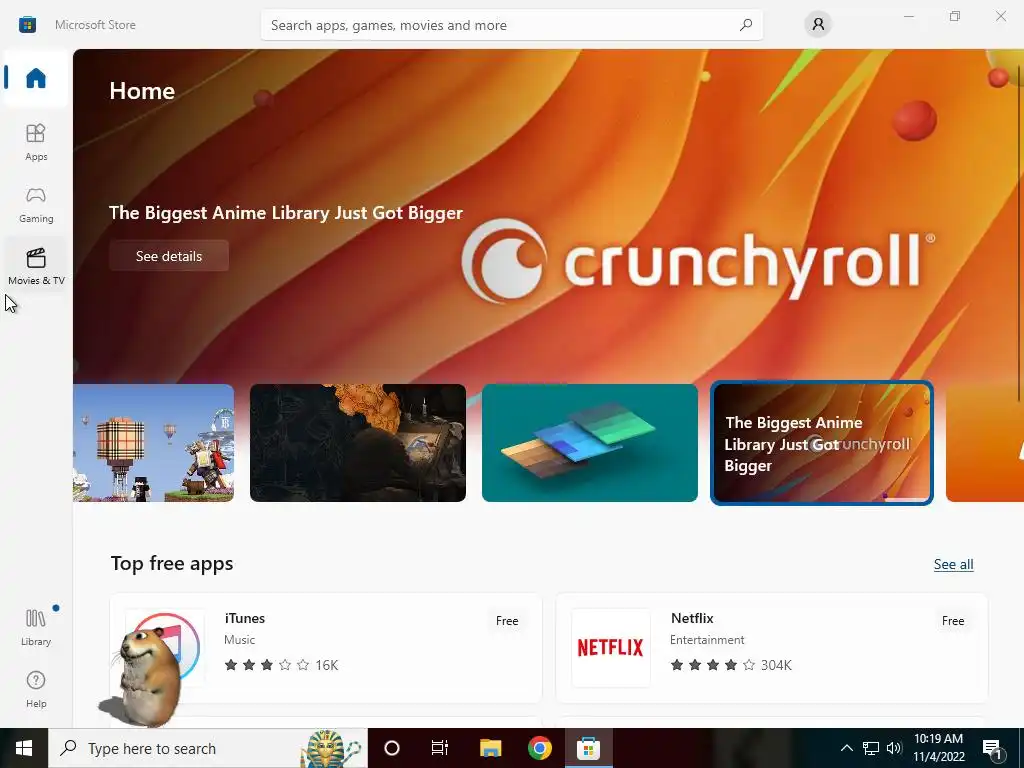Open the volume control tray icon
Screen dimensions: 1024x768
pyautogui.click(x=894, y=748)
